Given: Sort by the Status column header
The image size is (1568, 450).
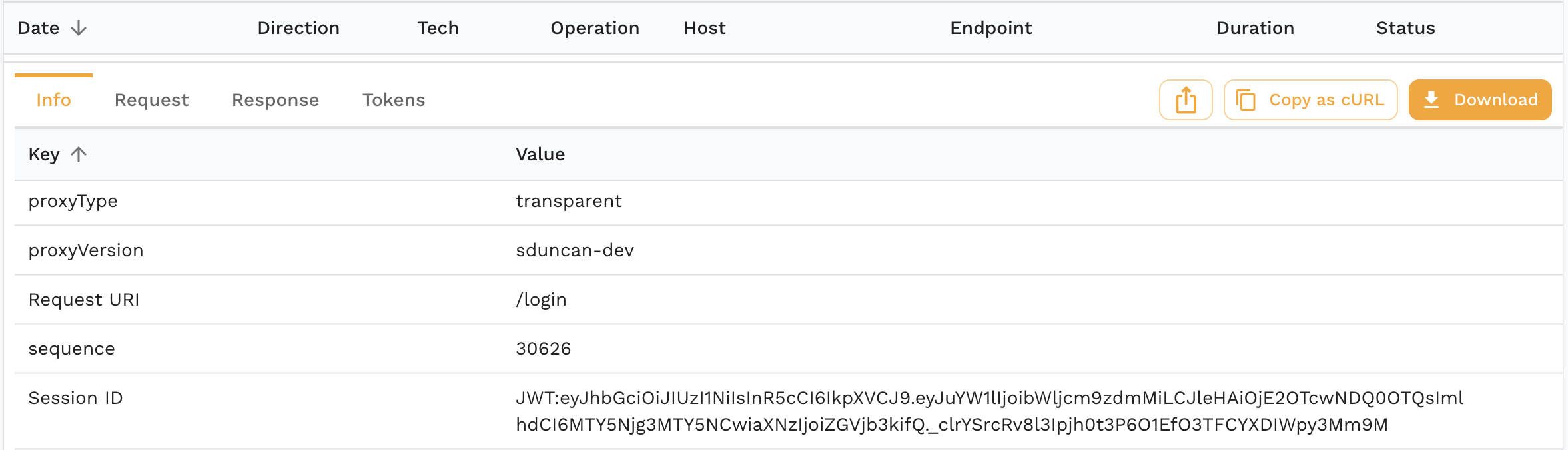Looking at the screenshot, I should tap(1405, 28).
